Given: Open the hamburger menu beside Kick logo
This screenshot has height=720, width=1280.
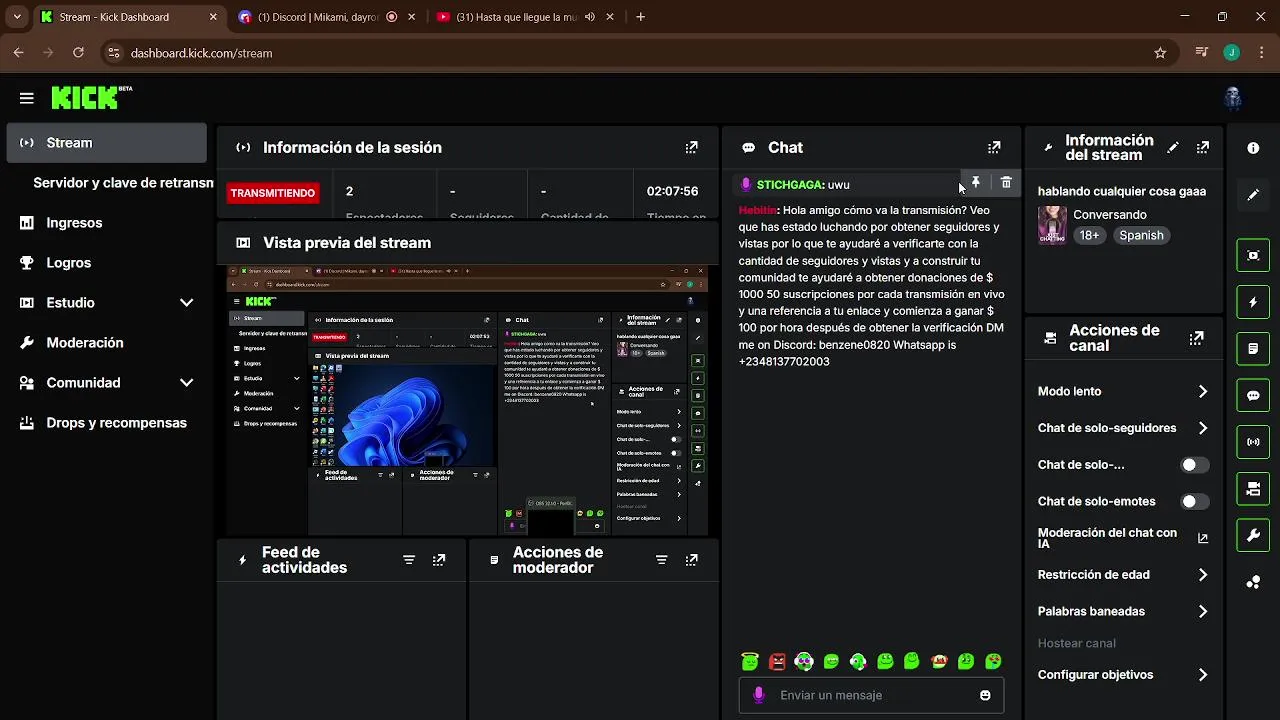Looking at the screenshot, I should click(27, 98).
